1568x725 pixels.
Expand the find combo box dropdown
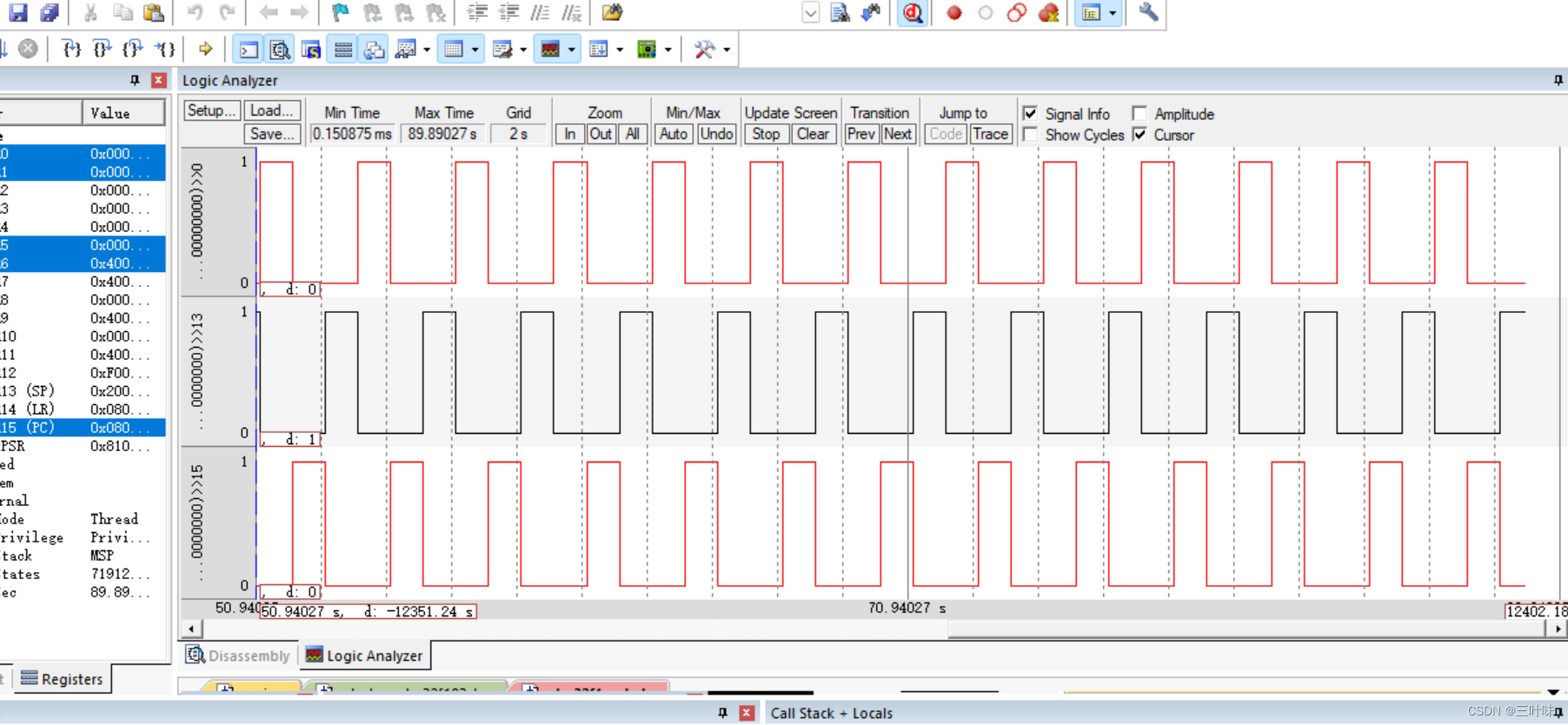[810, 13]
